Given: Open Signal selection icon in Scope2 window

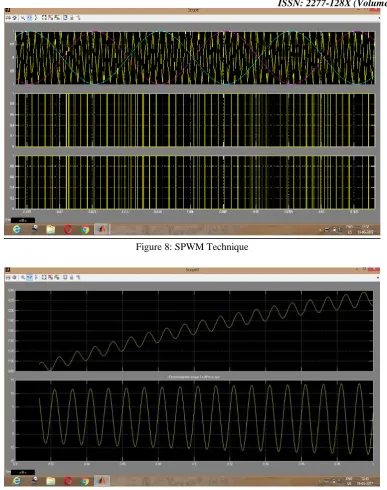Looking at the screenshot, I should coord(78,277).
